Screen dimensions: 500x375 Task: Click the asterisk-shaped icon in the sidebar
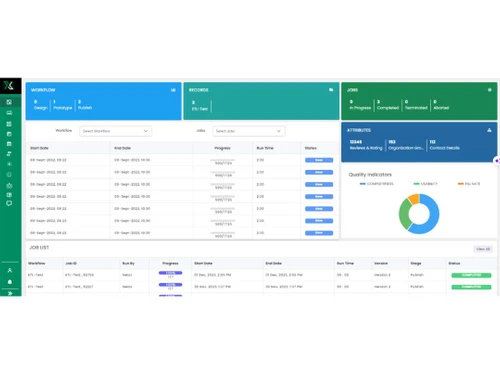9,164
